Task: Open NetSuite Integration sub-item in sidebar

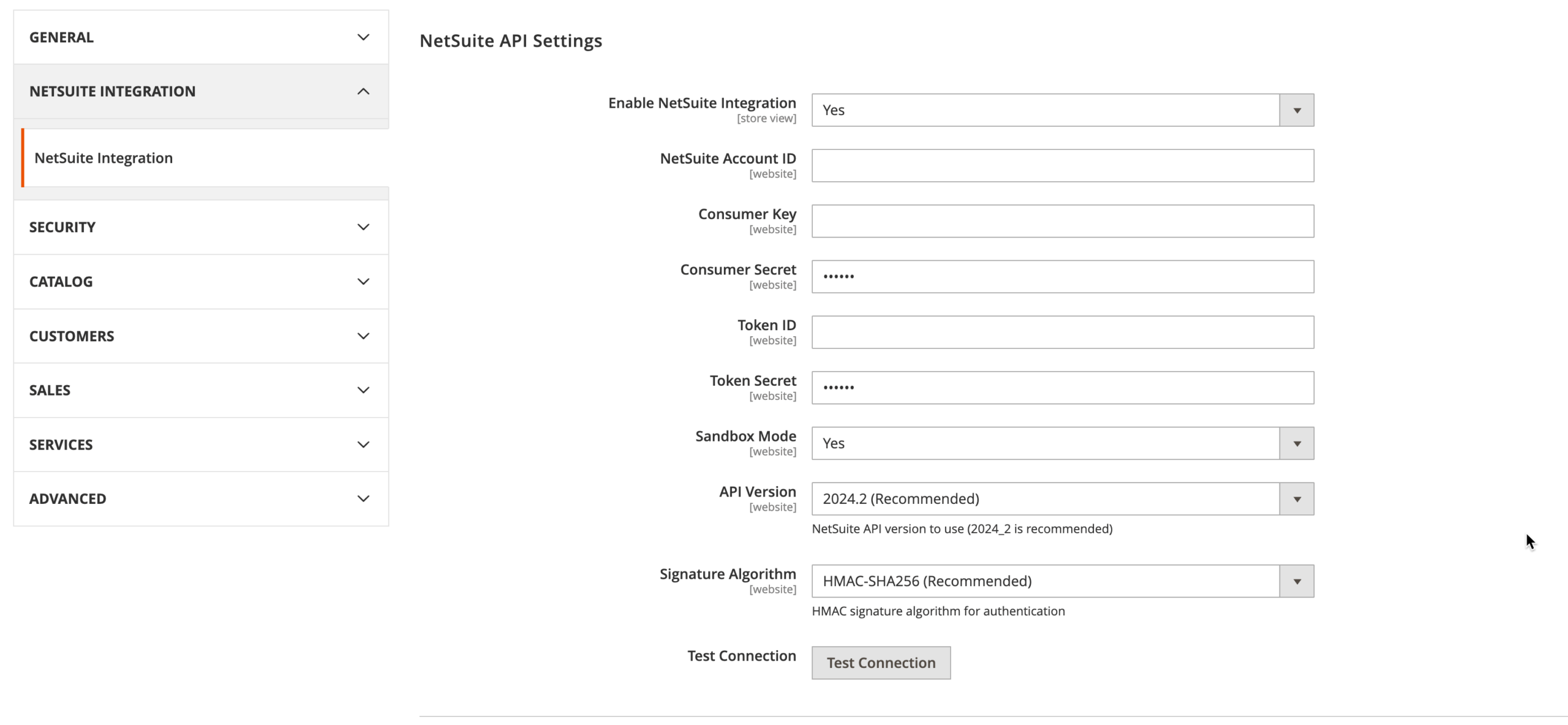Action: tap(104, 158)
